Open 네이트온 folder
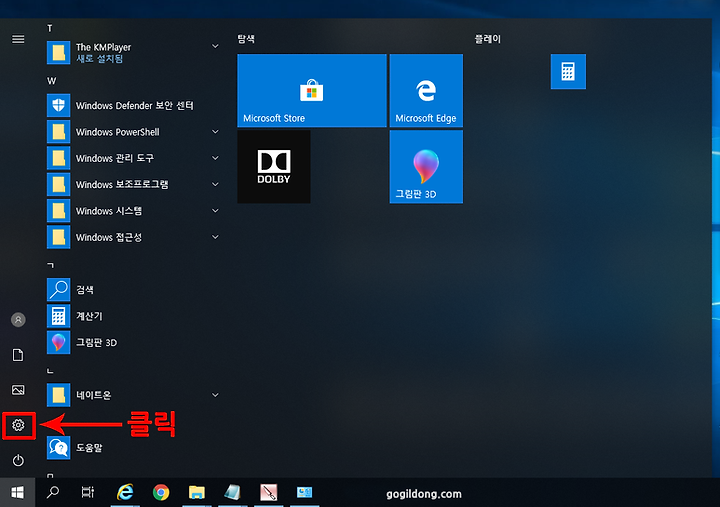Screen dimensions: 720x507 pyautogui.click(x=134, y=395)
